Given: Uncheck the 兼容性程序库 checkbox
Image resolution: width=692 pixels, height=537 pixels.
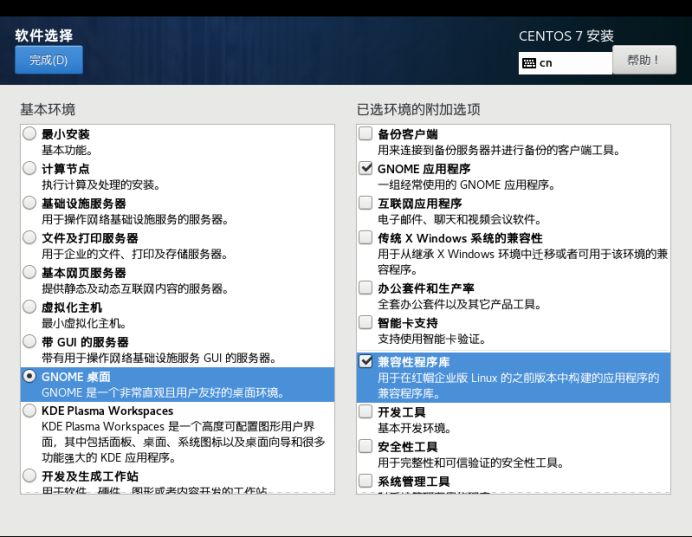Looking at the screenshot, I should pyautogui.click(x=366, y=361).
